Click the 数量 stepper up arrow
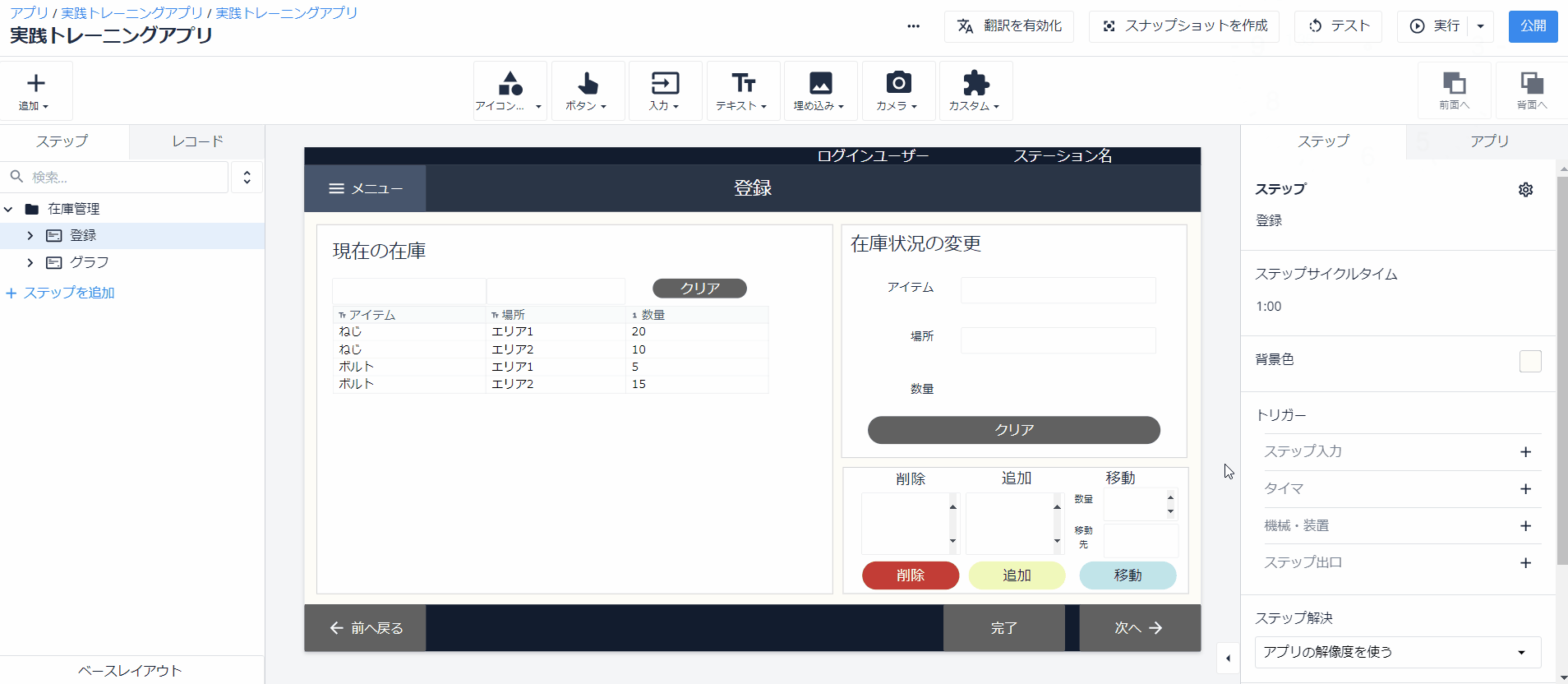The image size is (1568, 684). [x=1170, y=497]
